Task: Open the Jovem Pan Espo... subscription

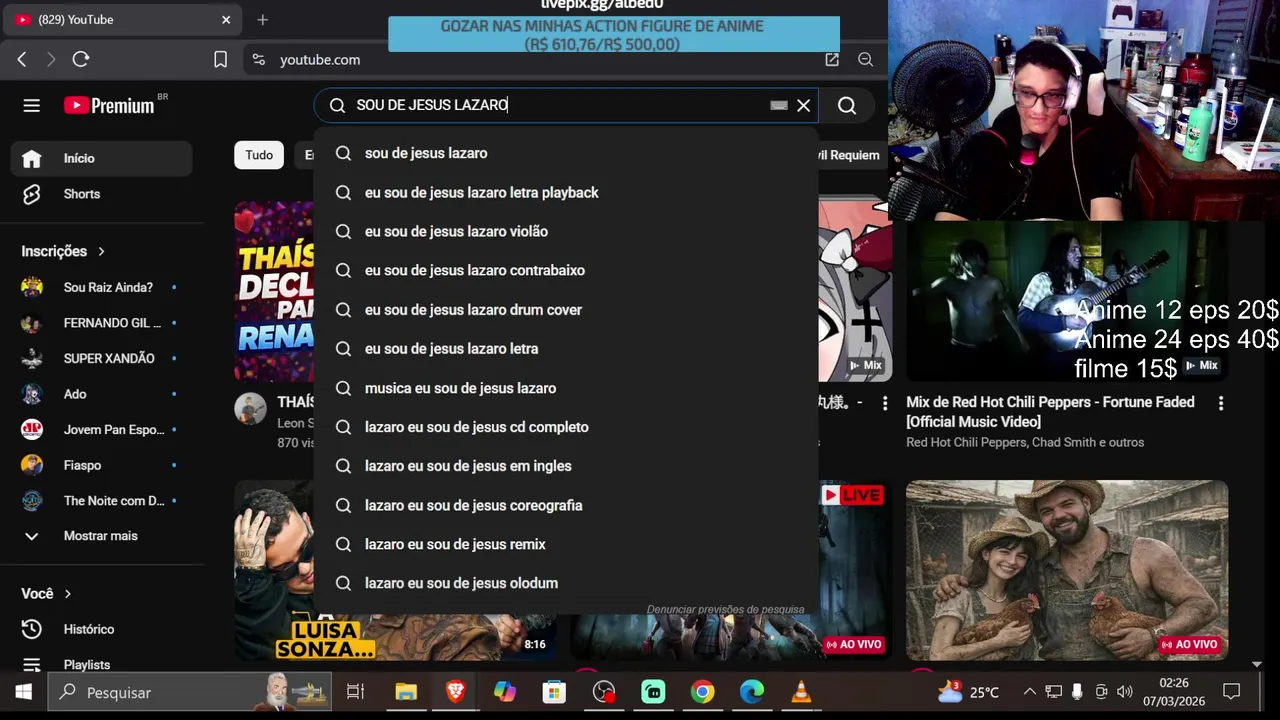Action: coord(101,430)
